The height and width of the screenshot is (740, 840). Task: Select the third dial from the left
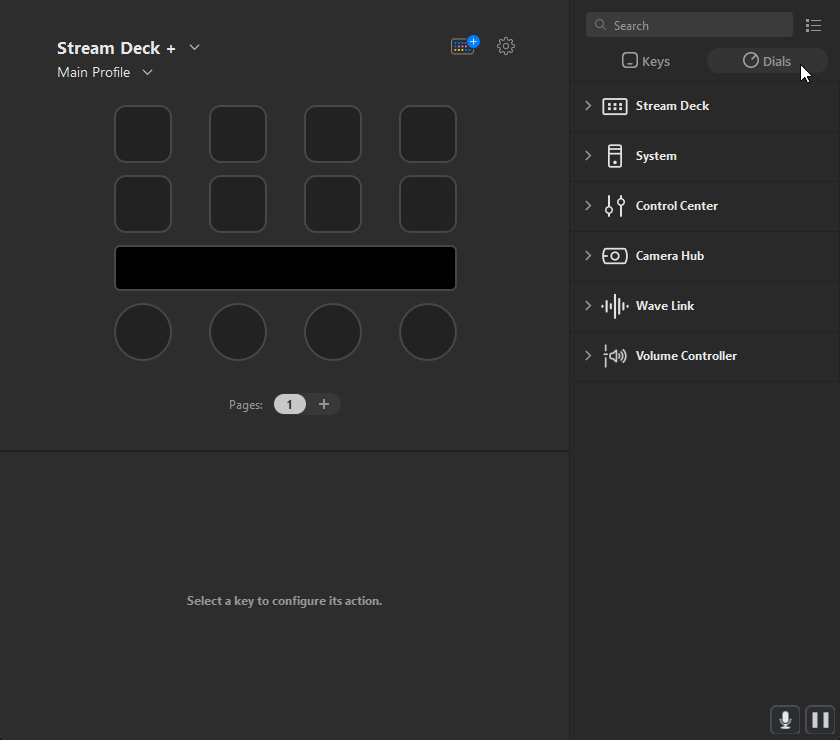[x=333, y=332]
